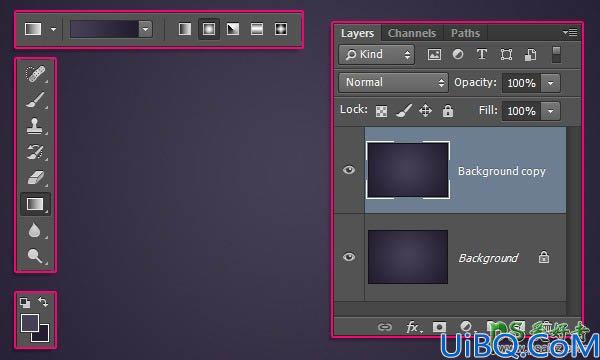Screen dimensions: 600x360
Task: Click the Background copy layer name
Action: (x=502, y=171)
